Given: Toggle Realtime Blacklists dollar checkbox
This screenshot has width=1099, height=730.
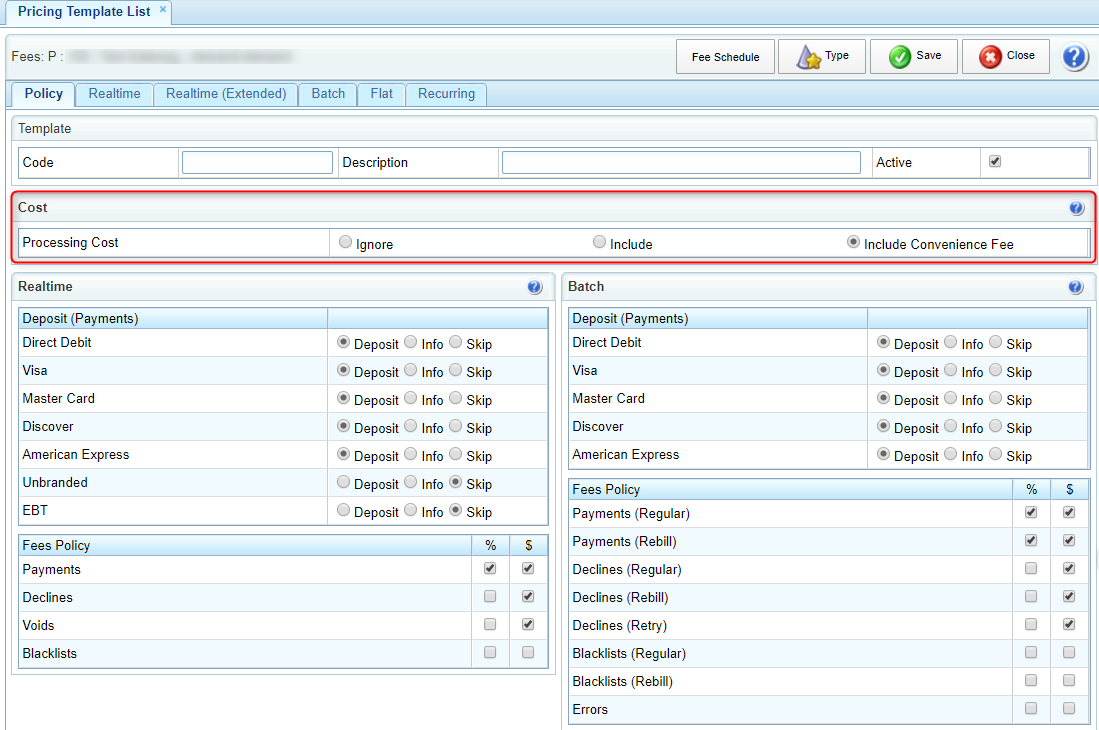Looking at the screenshot, I should pyautogui.click(x=528, y=652).
